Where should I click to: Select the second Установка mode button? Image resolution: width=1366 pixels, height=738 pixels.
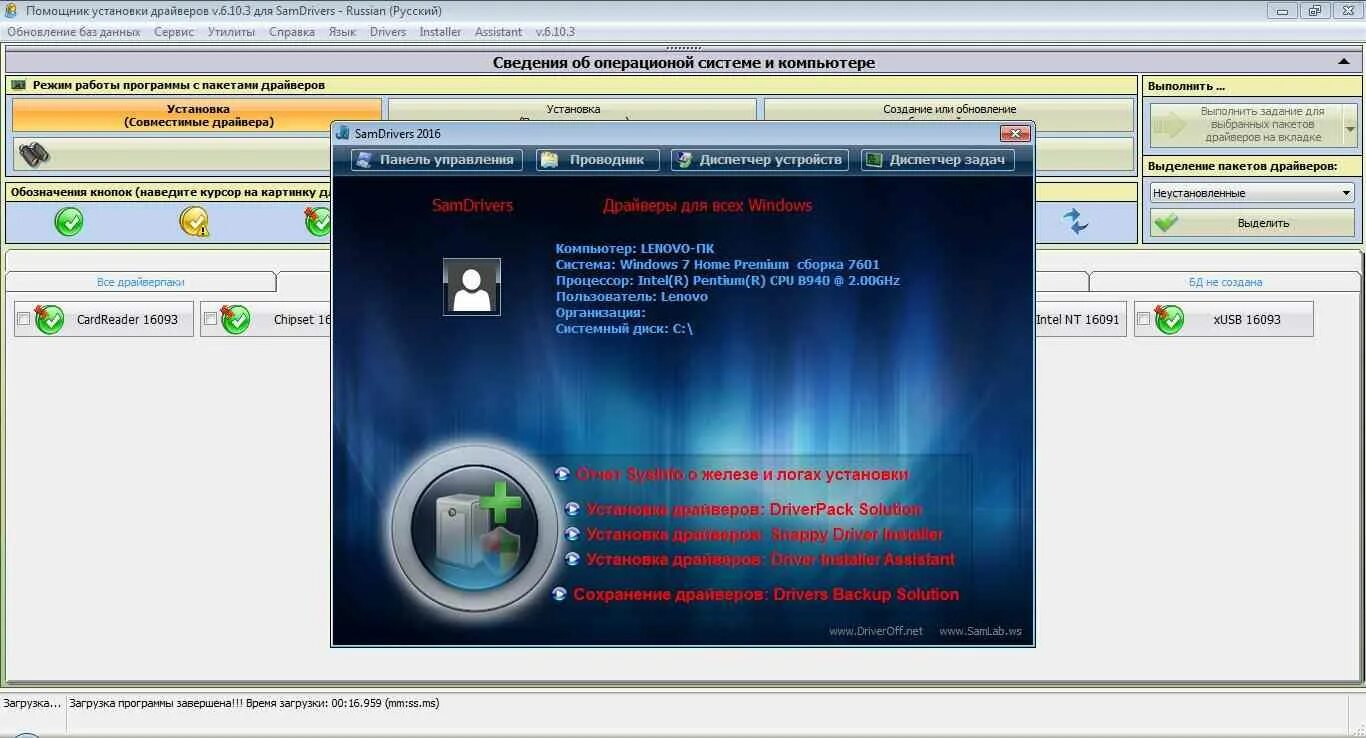click(573, 110)
